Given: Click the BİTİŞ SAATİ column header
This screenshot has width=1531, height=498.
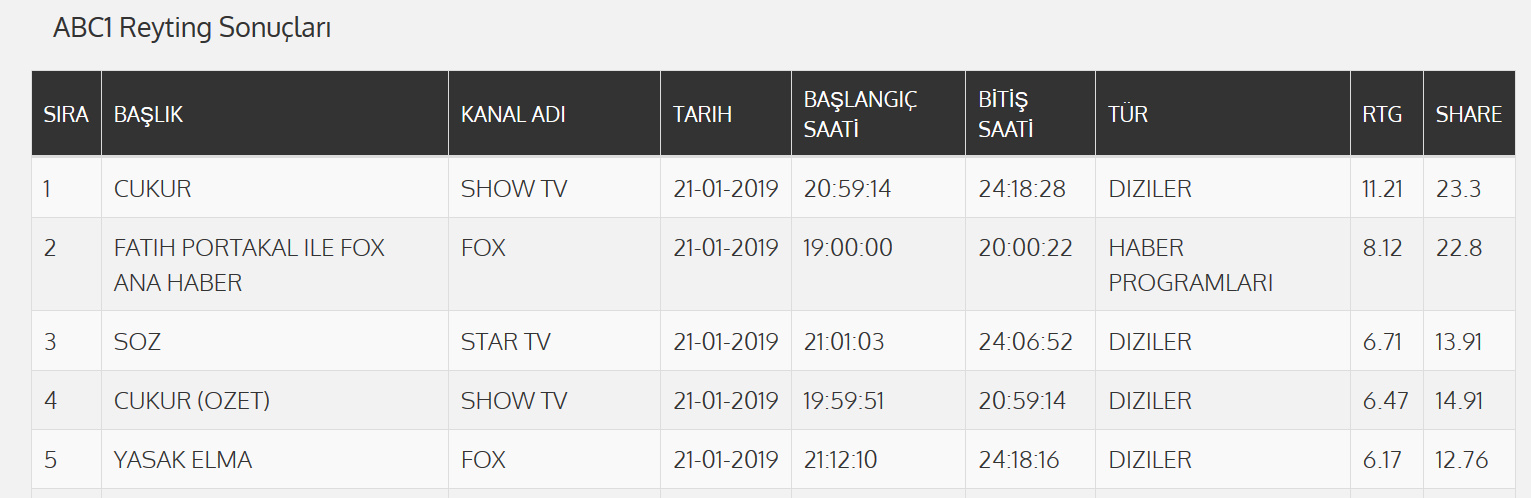Looking at the screenshot, I should 1005,114.
